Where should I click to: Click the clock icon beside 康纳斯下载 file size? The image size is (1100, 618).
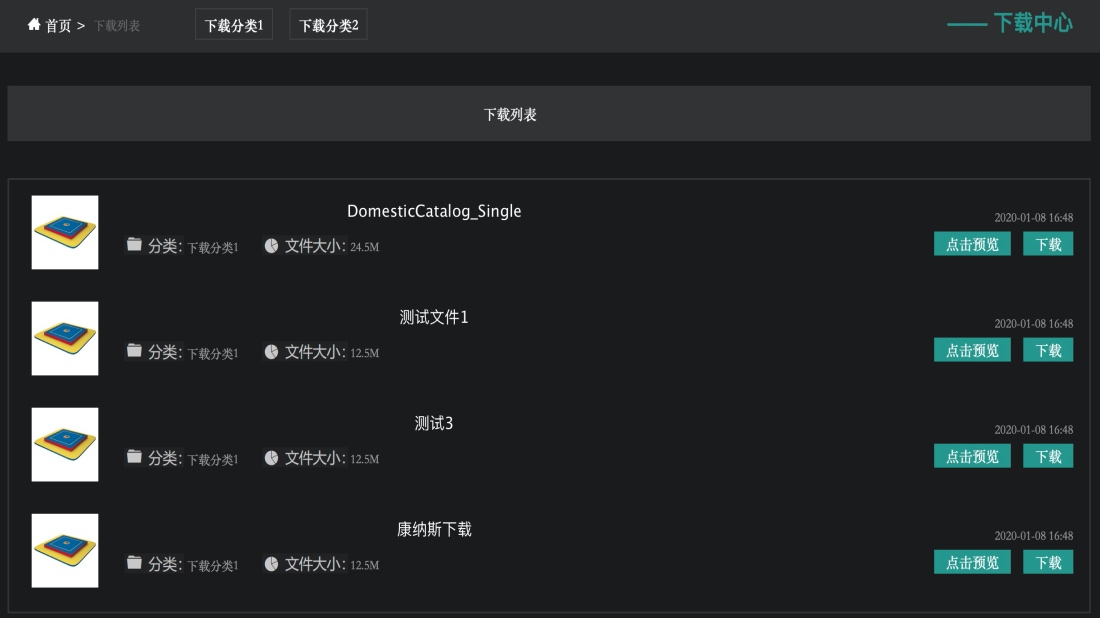pyautogui.click(x=270, y=563)
